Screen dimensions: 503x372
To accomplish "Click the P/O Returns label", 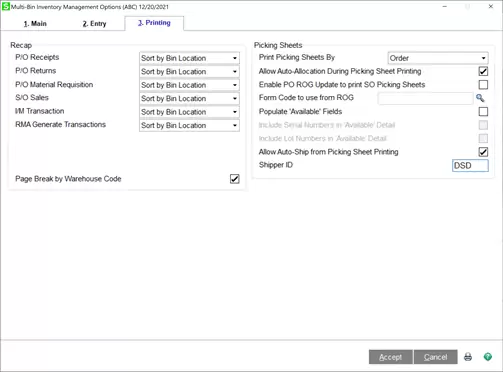I will (x=36, y=71).
